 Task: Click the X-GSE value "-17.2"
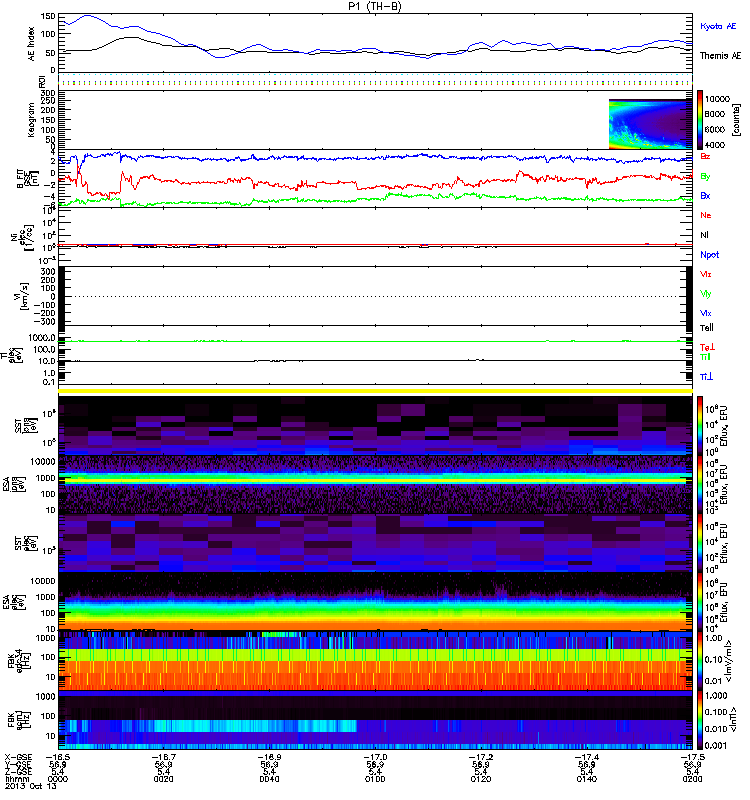click(x=481, y=757)
